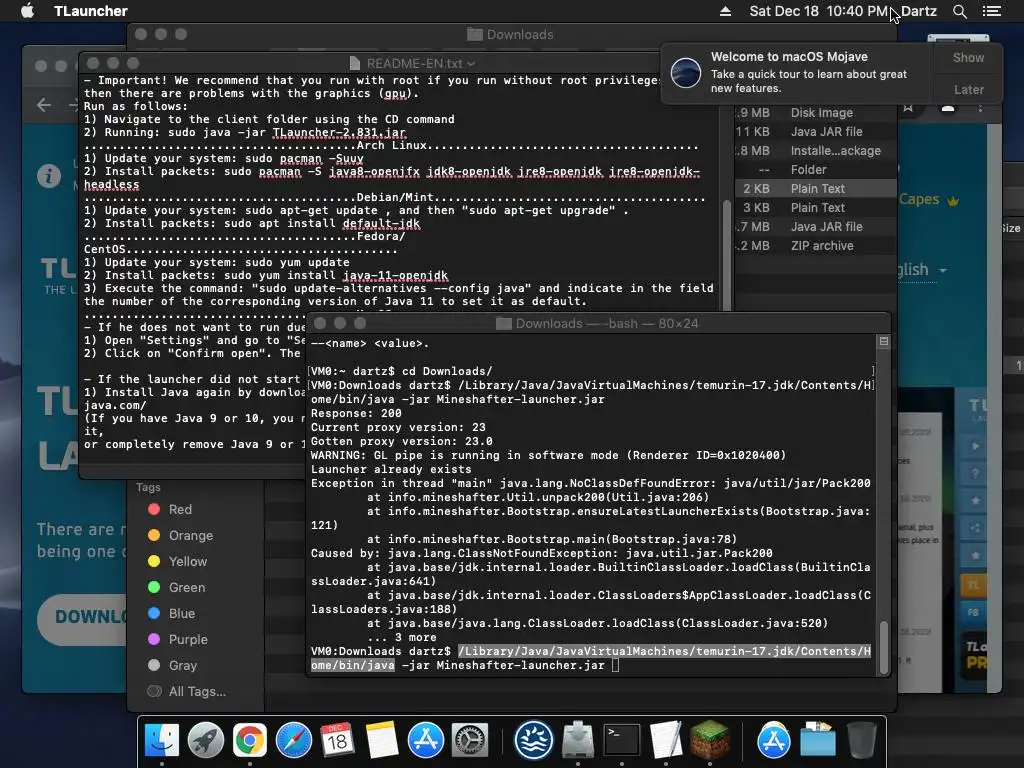This screenshot has width=1024, height=768.
Task: Select the 11 KB Java JAR file row
Action: (815, 132)
